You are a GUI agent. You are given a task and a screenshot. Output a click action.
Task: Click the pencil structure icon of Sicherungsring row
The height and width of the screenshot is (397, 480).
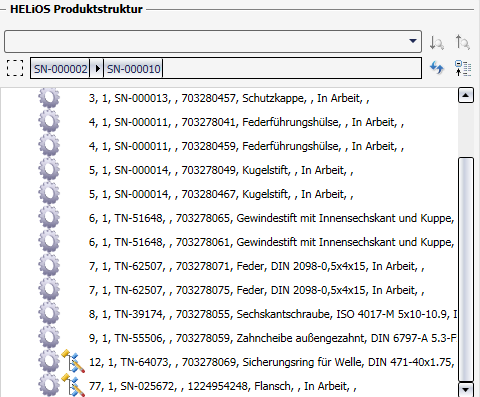[x=73, y=361]
